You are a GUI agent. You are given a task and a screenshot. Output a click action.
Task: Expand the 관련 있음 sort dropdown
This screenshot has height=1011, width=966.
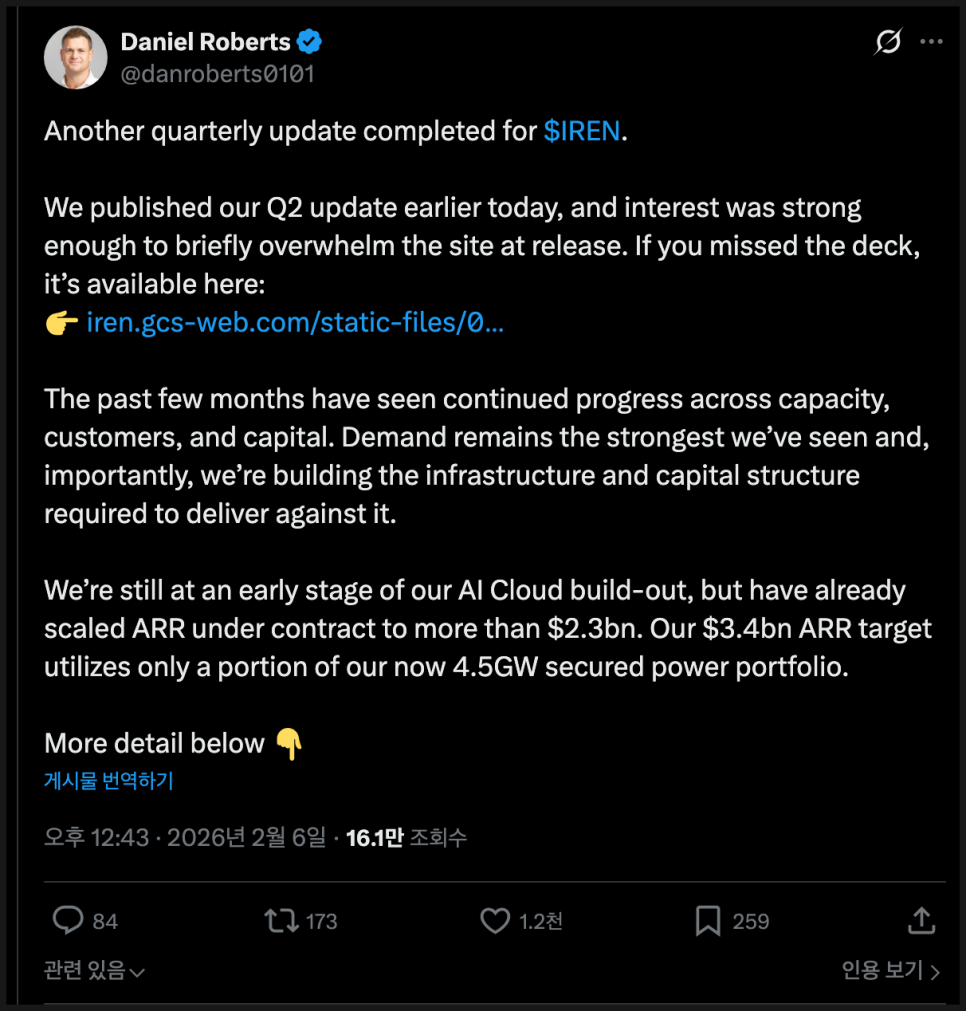point(95,970)
